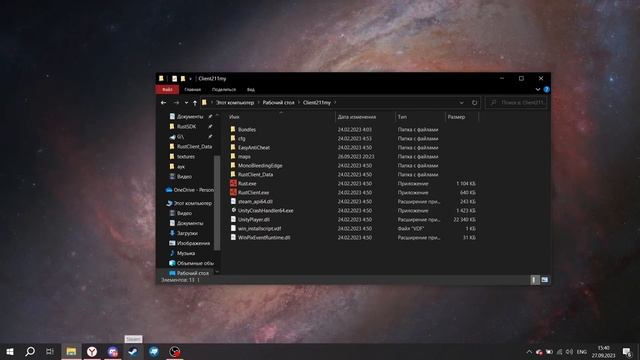
Task: Switch to details view icon in status bar
Action: [533, 280]
